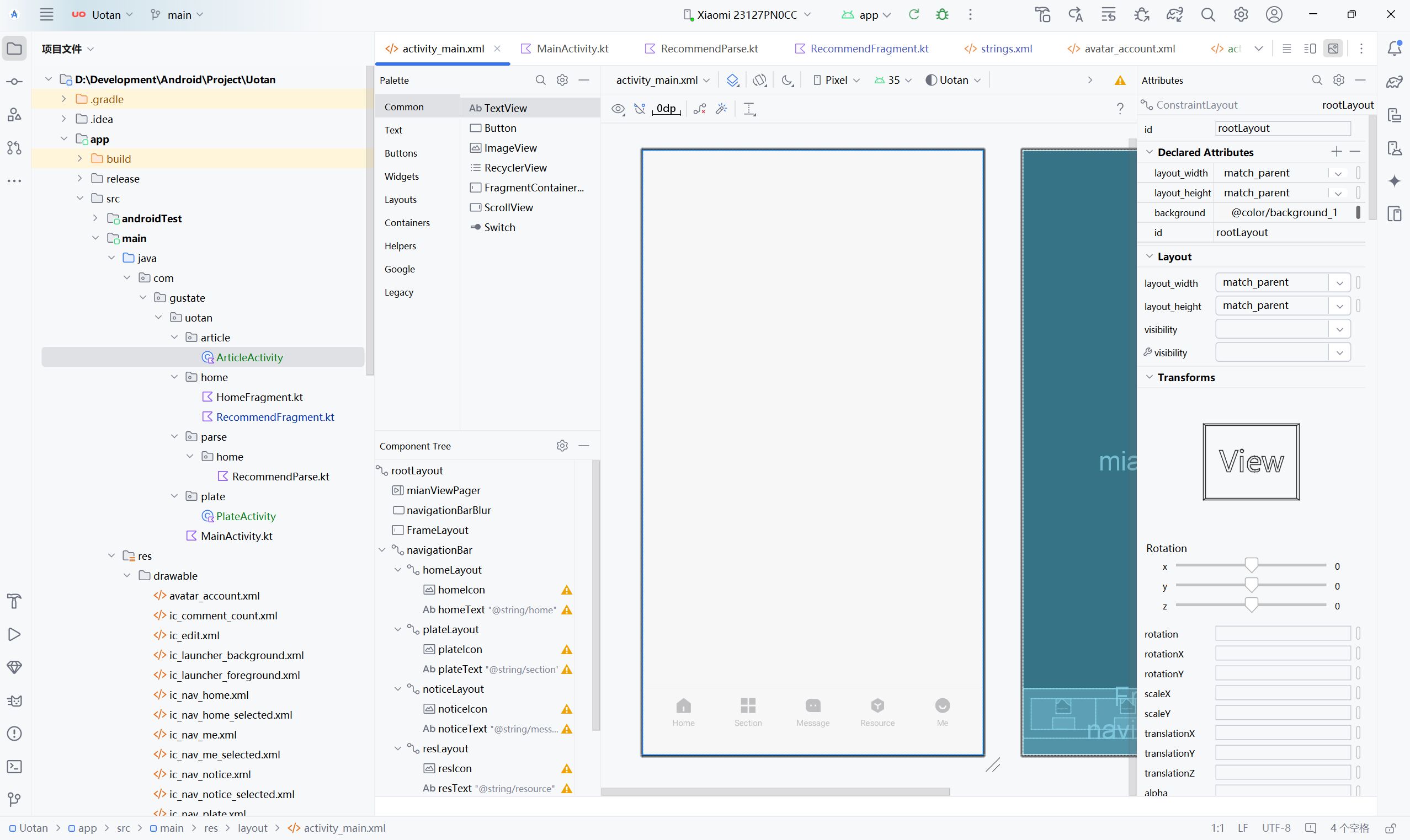Click the Guidelines tool icon
This screenshot has width=1410, height=840.
[x=750, y=109]
